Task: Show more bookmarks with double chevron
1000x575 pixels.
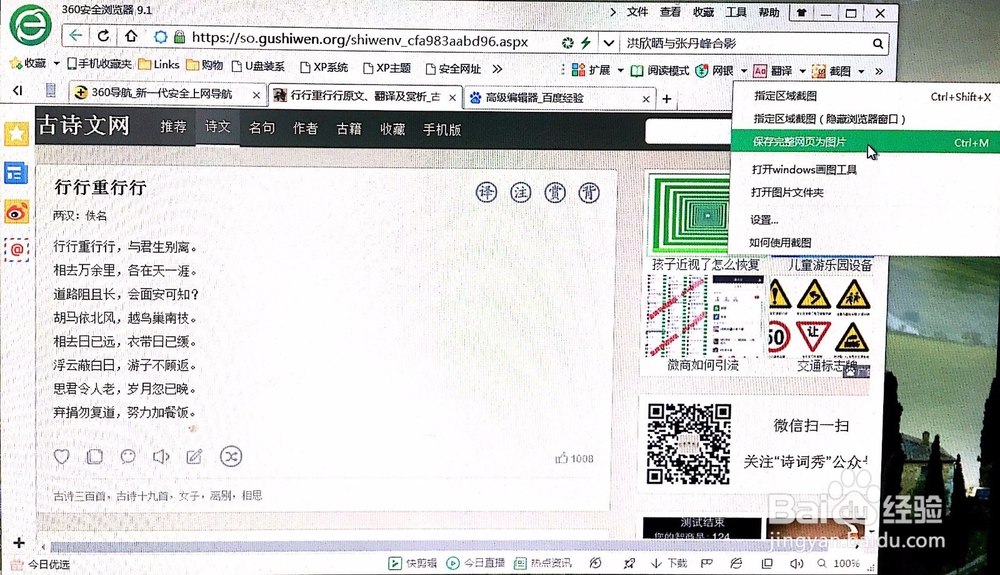Action: click(497, 68)
